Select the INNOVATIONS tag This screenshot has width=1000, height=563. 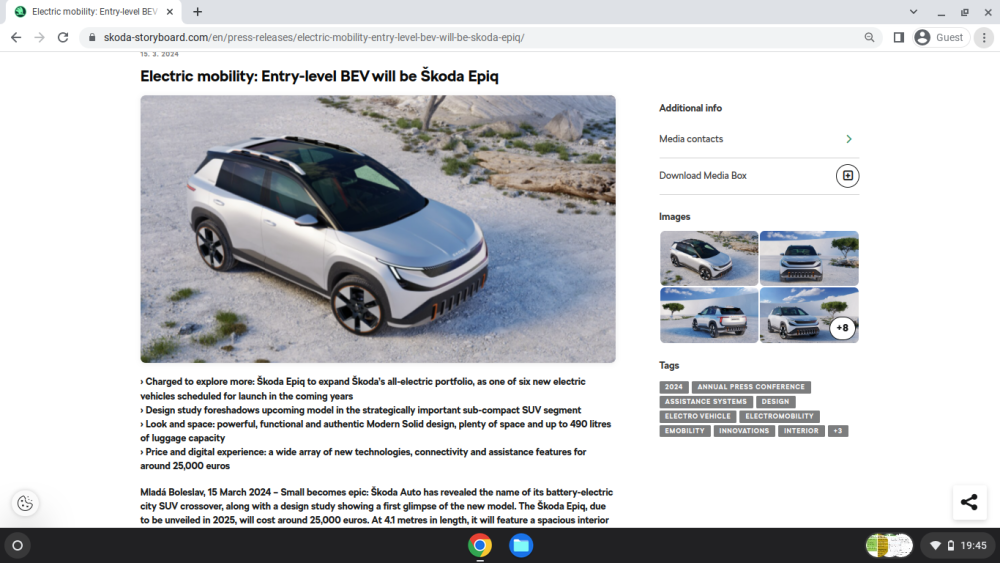(744, 431)
